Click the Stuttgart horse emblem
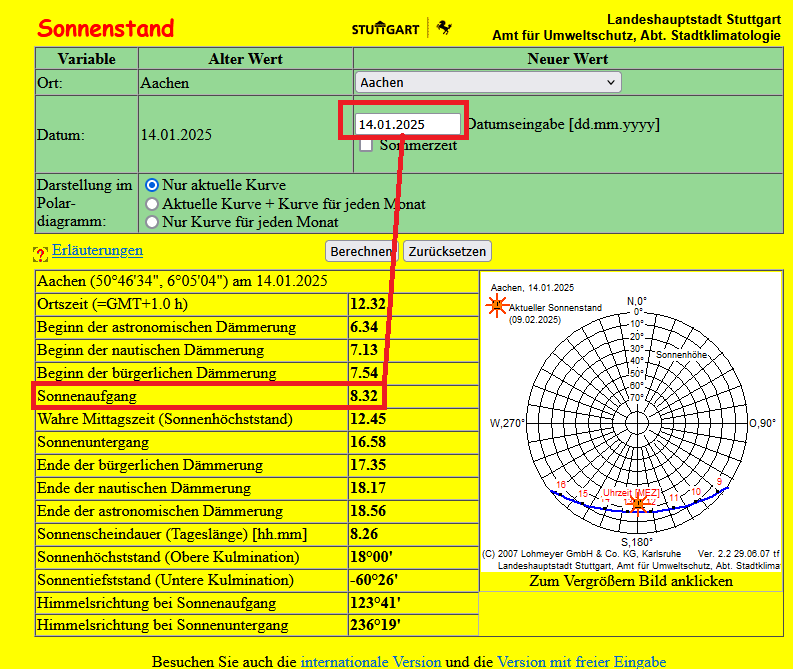The height and width of the screenshot is (669, 793). tap(444, 27)
